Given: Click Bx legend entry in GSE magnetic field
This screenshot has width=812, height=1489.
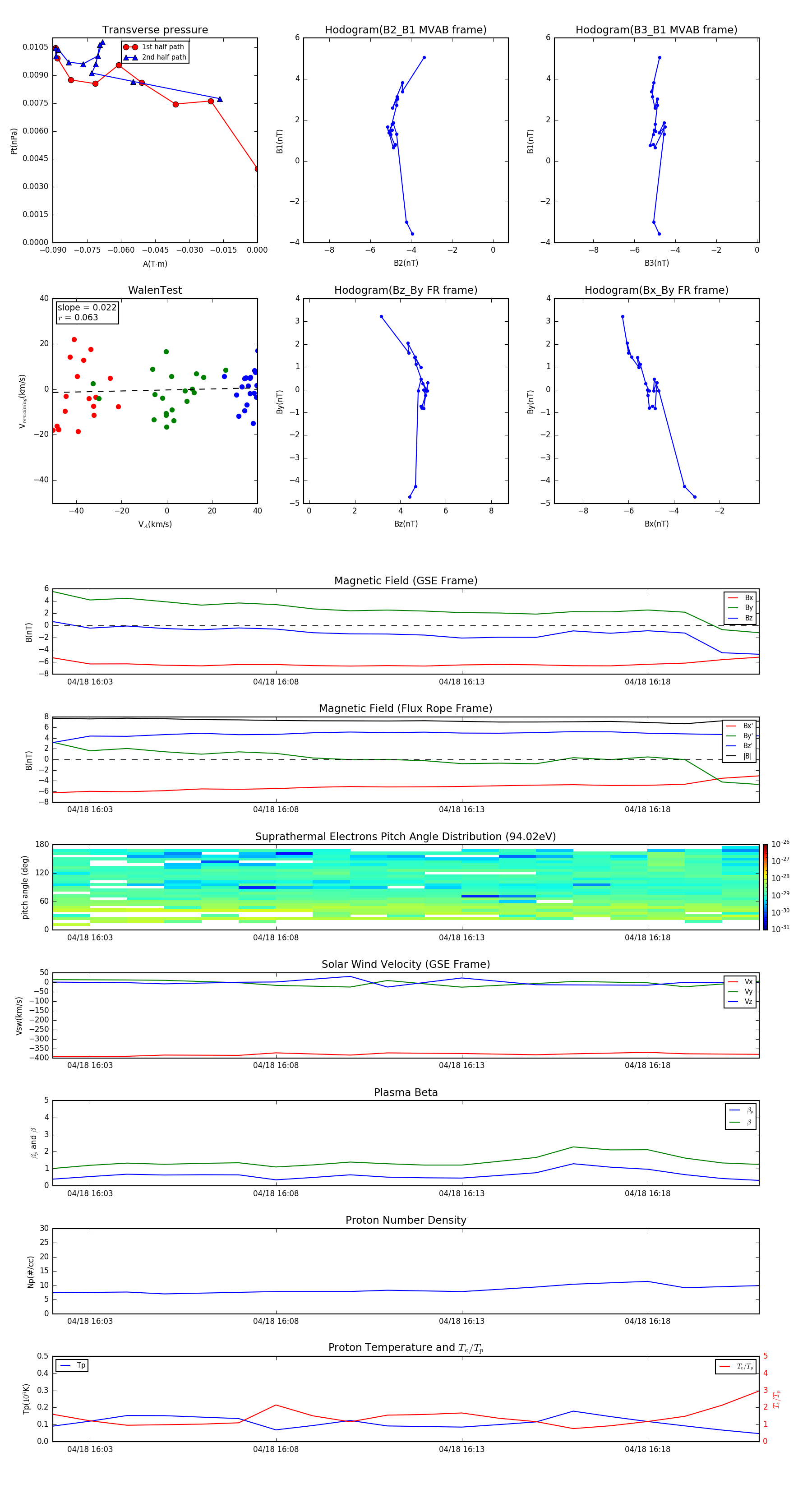Looking at the screenshot, I should 740,598.
